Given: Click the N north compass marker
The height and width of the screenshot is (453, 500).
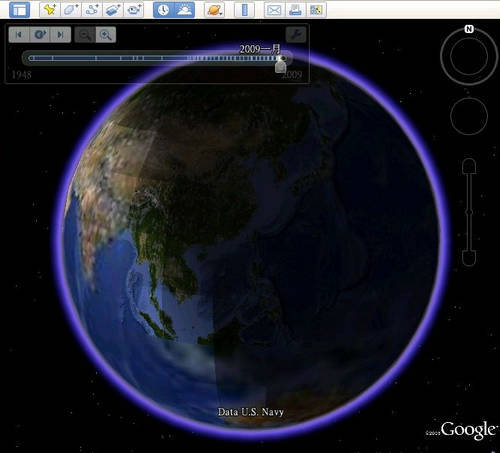Looking at the screenshot, I should click(469, 29).
